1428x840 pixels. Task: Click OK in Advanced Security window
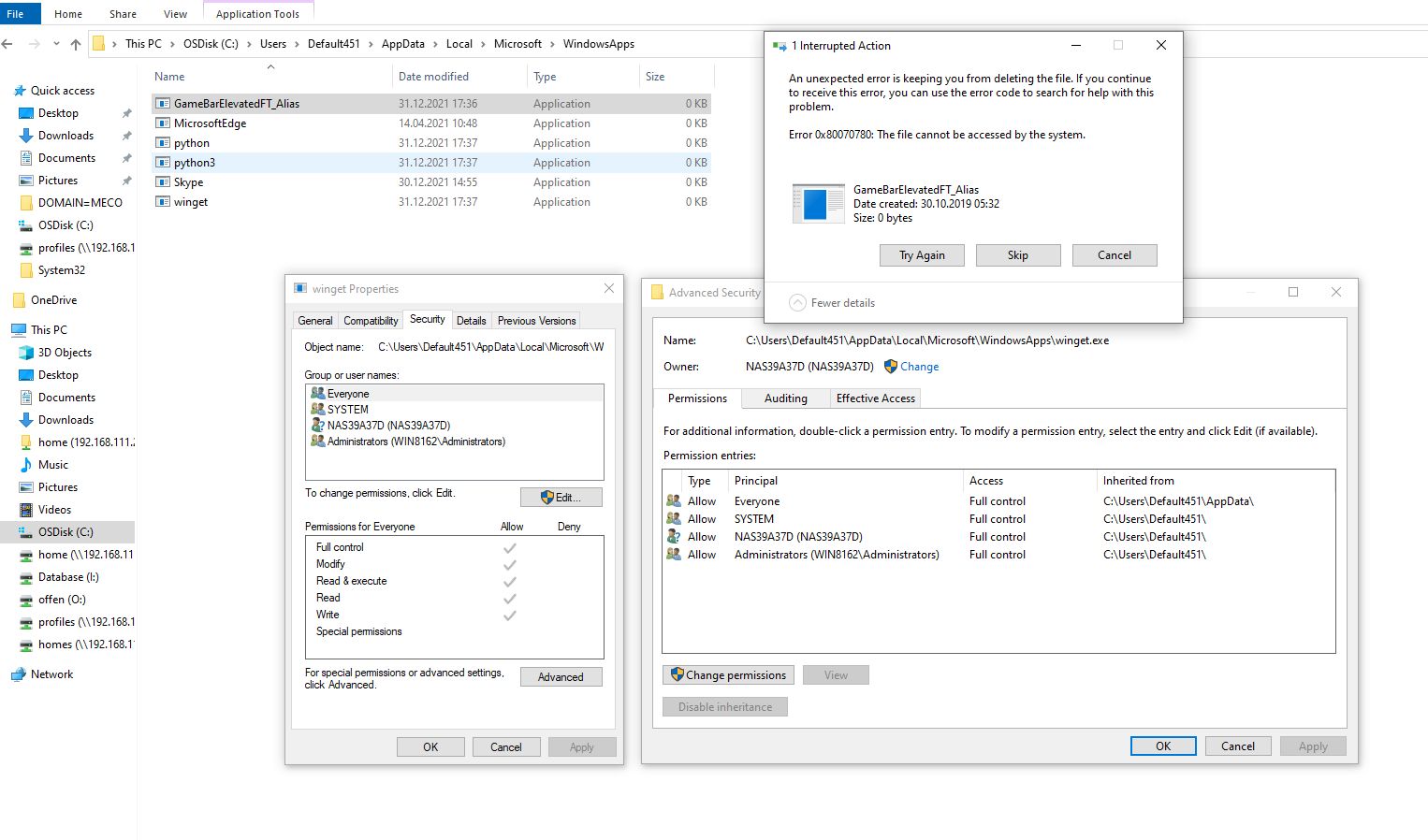tap(1163, 746)
